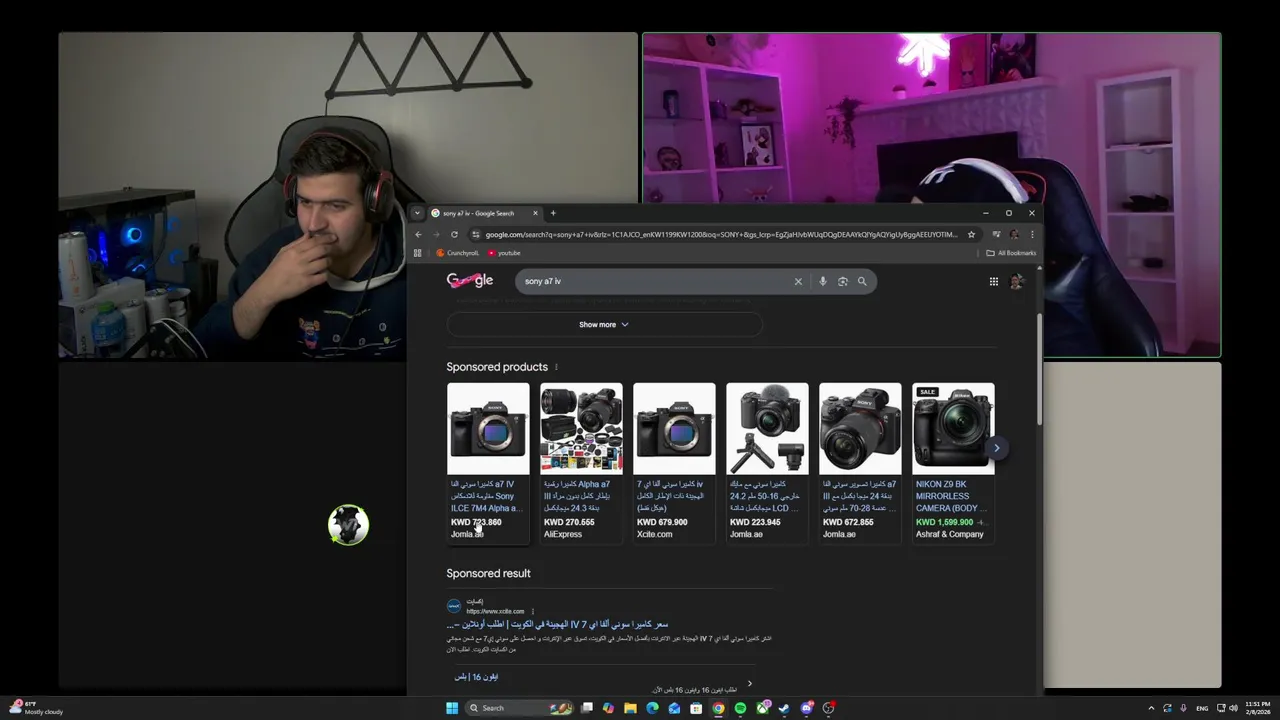The image size is (1280, 720).
Task: Open Discord from the taskbar
Action: (x=807, y=708)
